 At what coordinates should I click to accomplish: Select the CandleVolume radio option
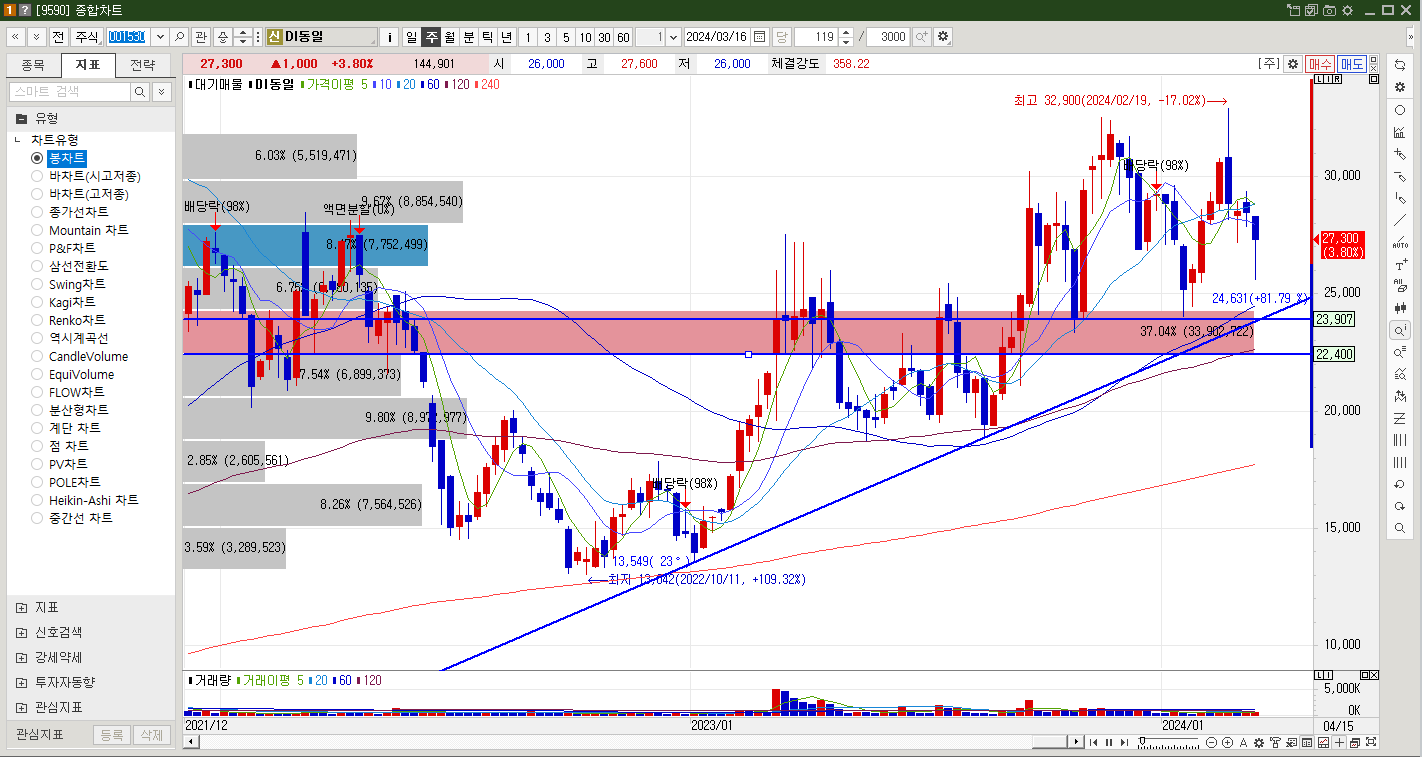(80, 356)
